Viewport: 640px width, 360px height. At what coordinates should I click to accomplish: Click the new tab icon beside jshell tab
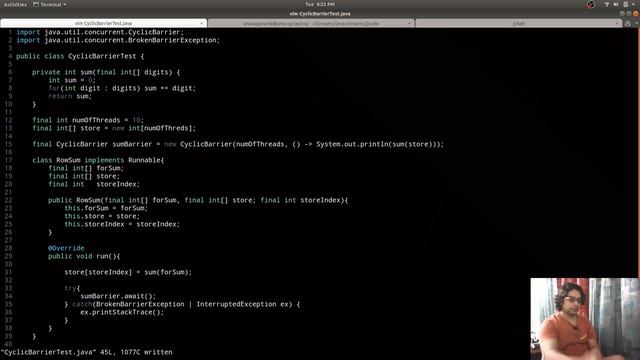627,23
